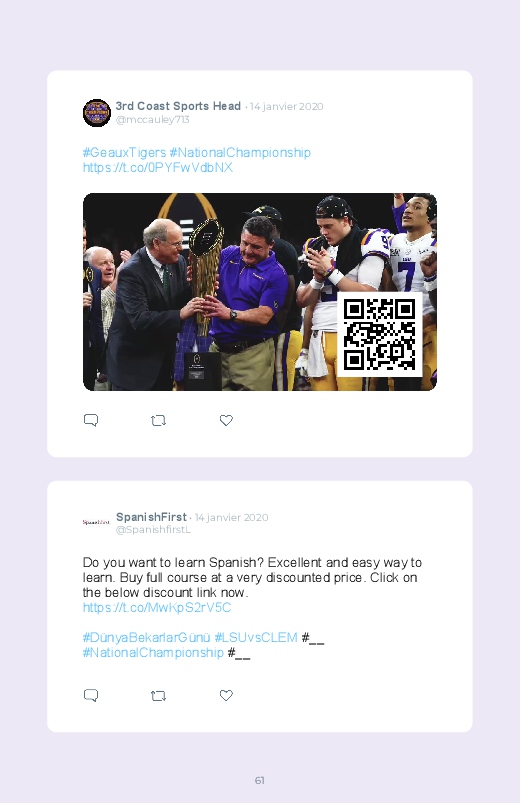
Task: Open #NationalChampionship hashtag in first tweet
Action: (240, 153)
